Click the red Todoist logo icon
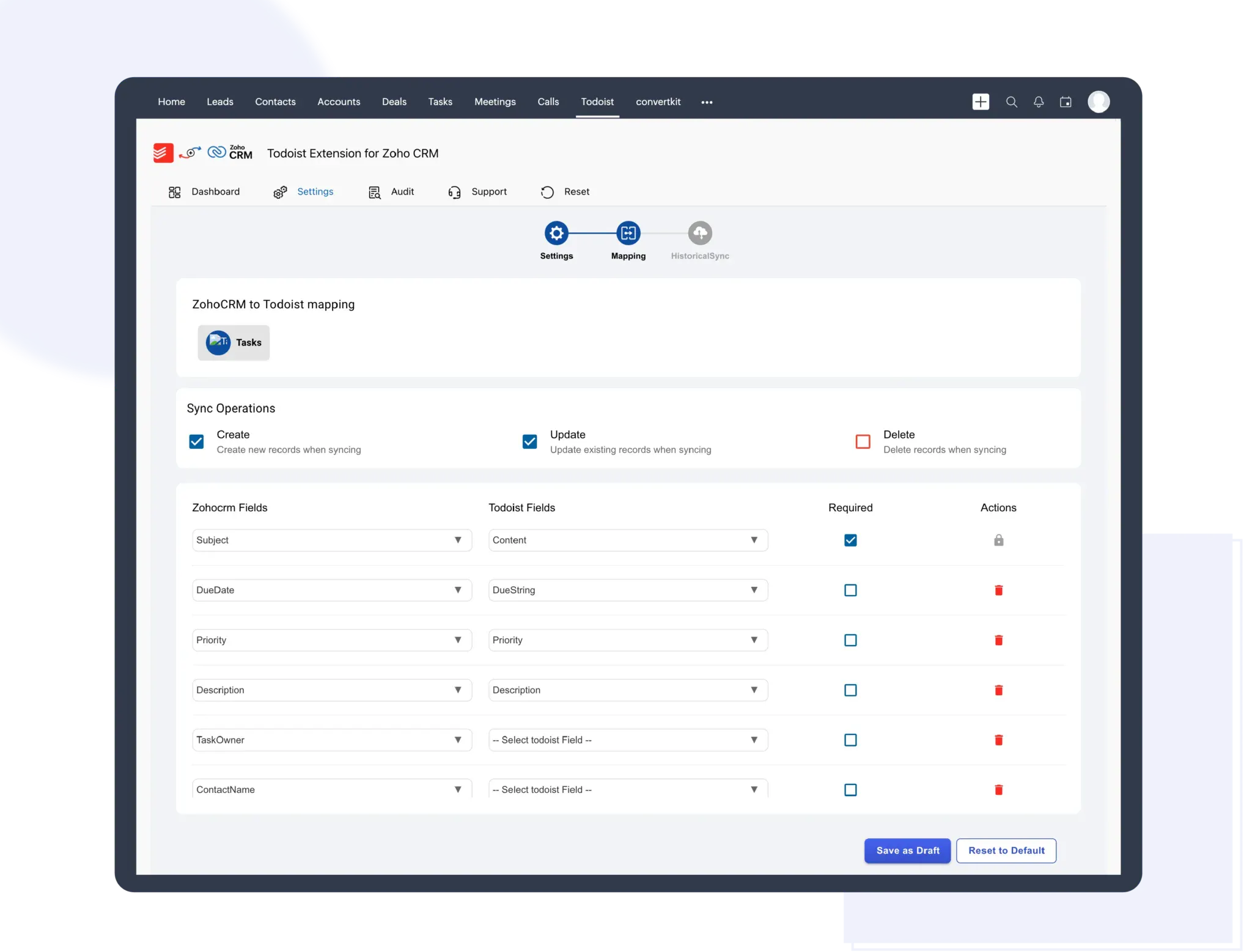 click(x=163, y=153)
